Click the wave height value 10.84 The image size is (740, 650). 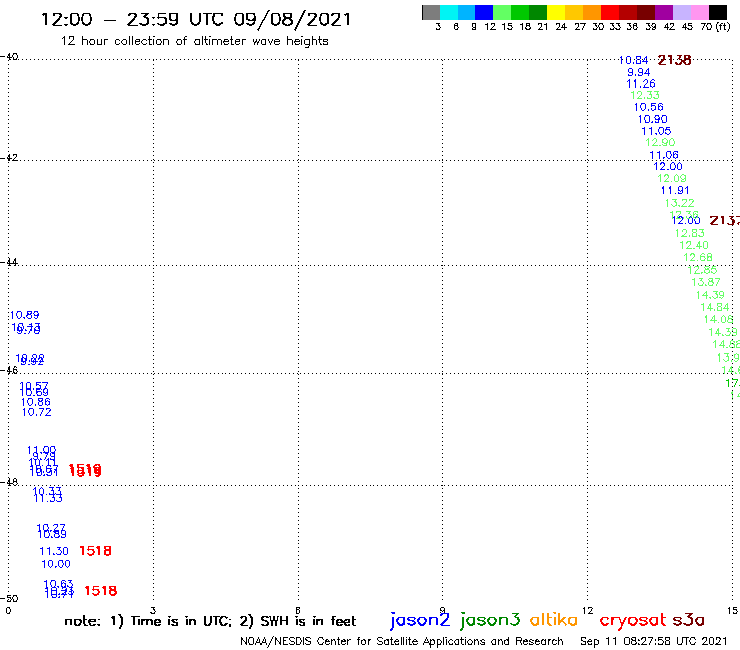pos(633,60)
